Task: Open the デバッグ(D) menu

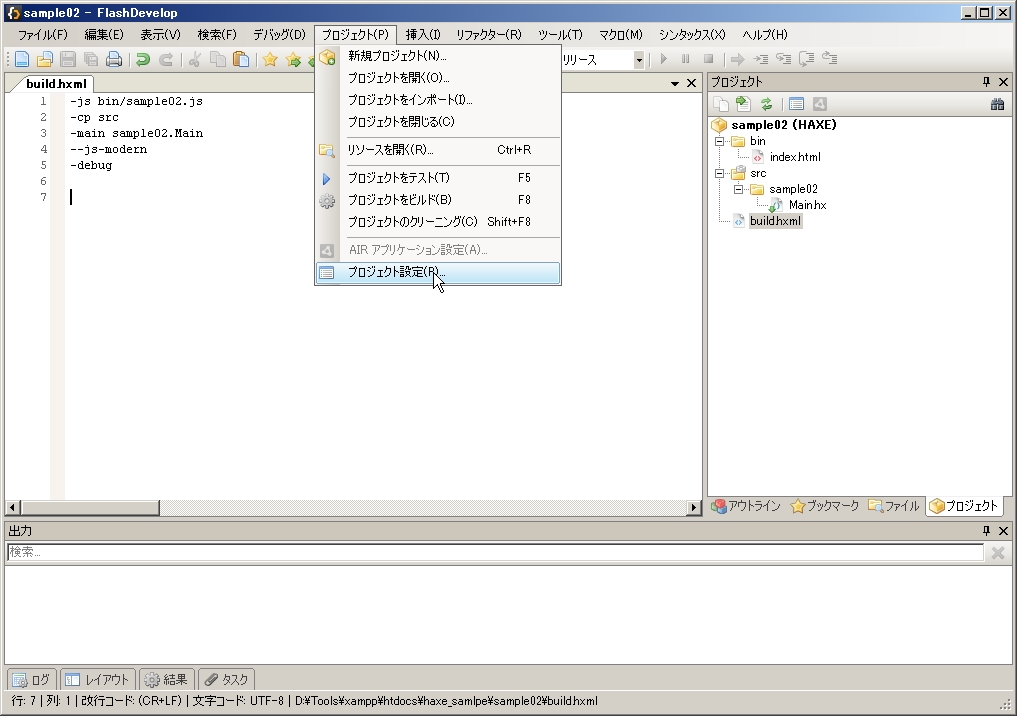Action: pos(279,35)
